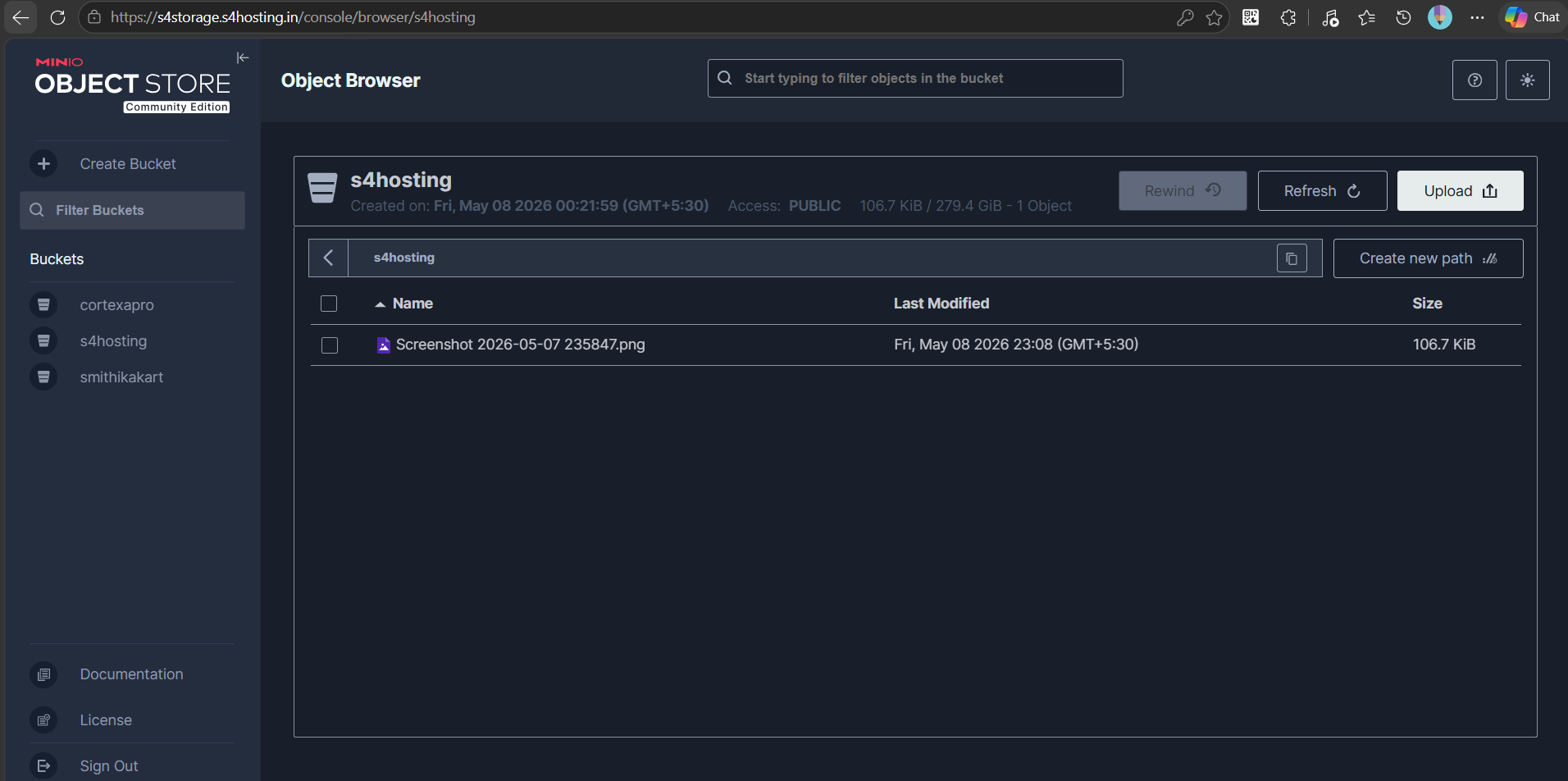Click the plus icon for Create Bucket
The height and width of the screenshot is (781, 1568).
click(x=43, y=164)
